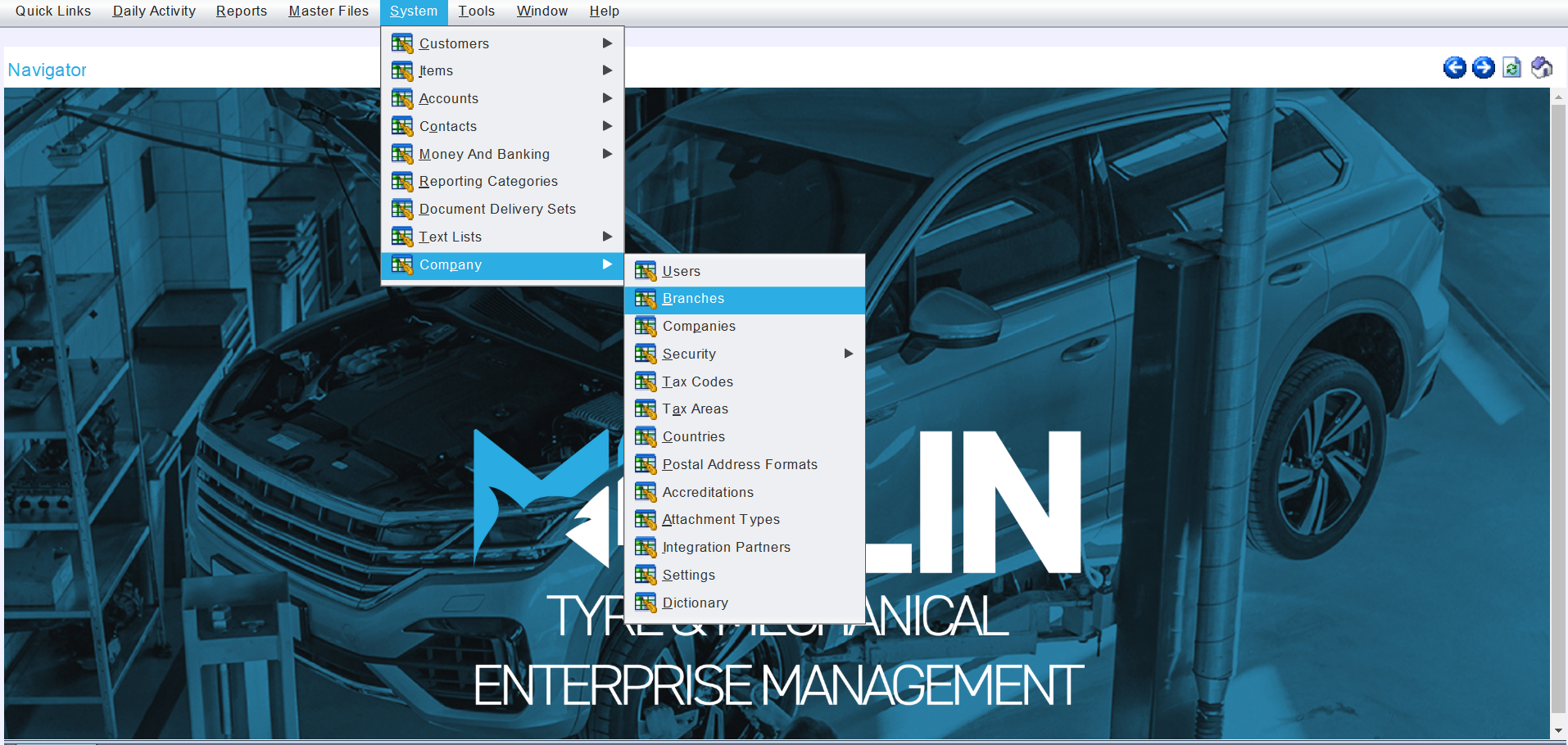Click the Customers menu icon
Screen dimensions: 1568x745
402,43
